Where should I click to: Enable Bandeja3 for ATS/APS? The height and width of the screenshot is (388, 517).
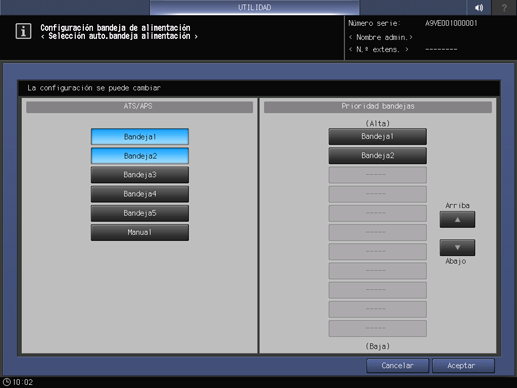point(140,175)
